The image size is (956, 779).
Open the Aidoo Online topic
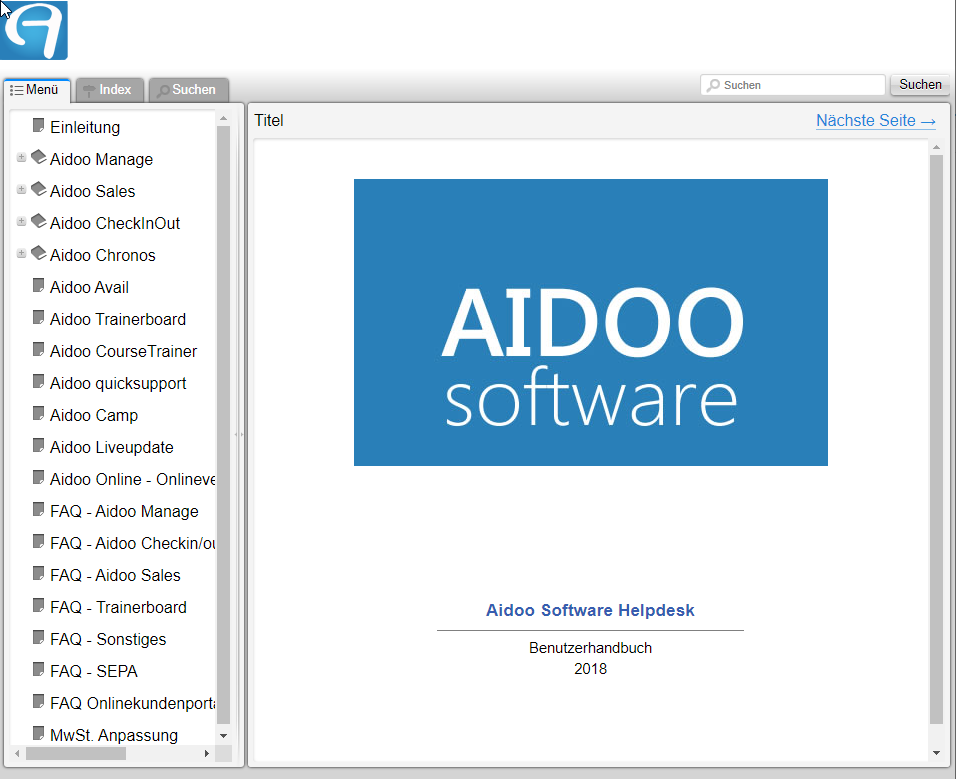132,479
